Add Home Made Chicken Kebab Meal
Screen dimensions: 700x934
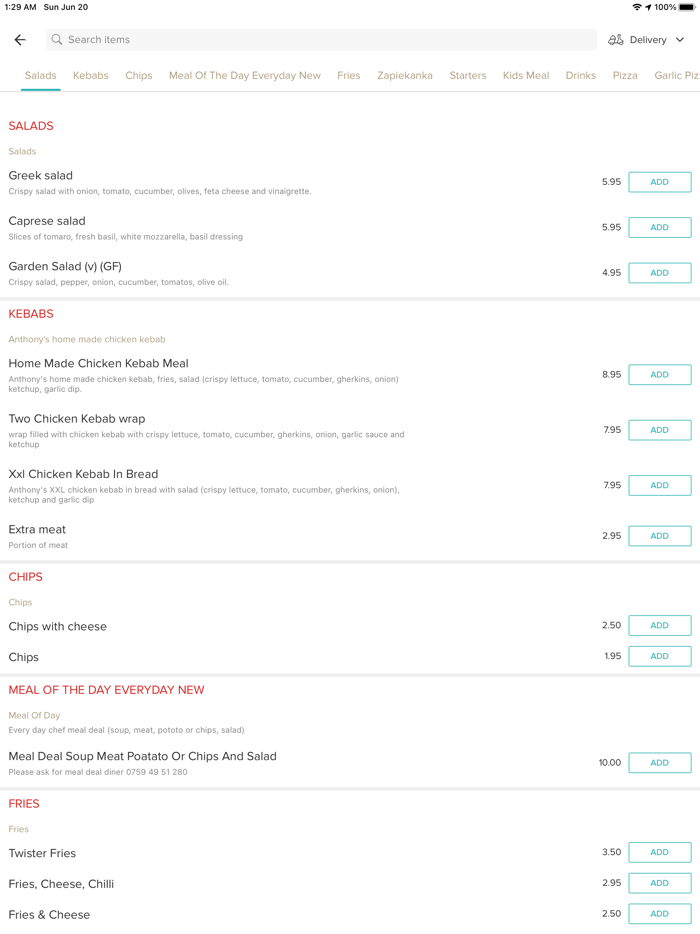click(659, 375)
